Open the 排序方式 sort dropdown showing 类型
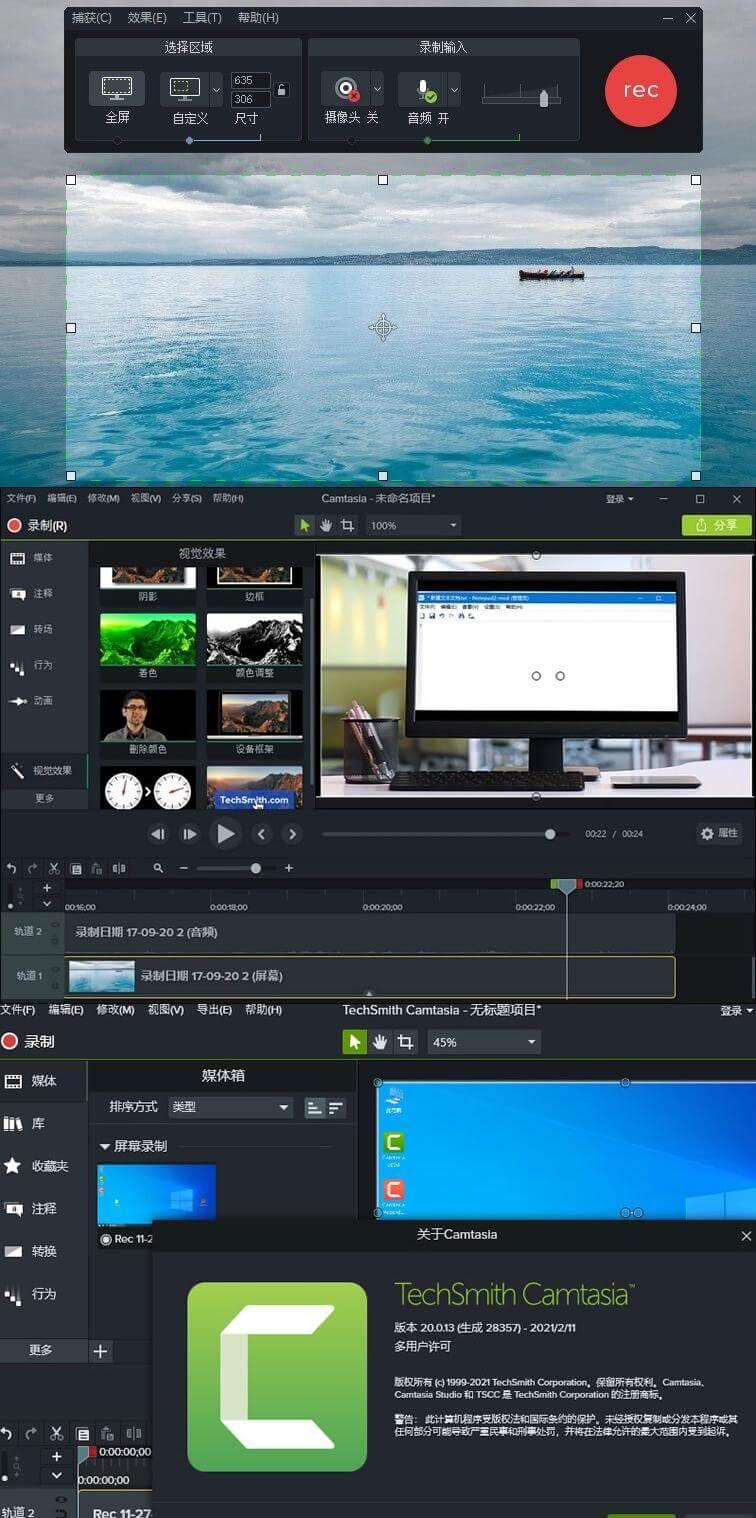 (229, 1107)
